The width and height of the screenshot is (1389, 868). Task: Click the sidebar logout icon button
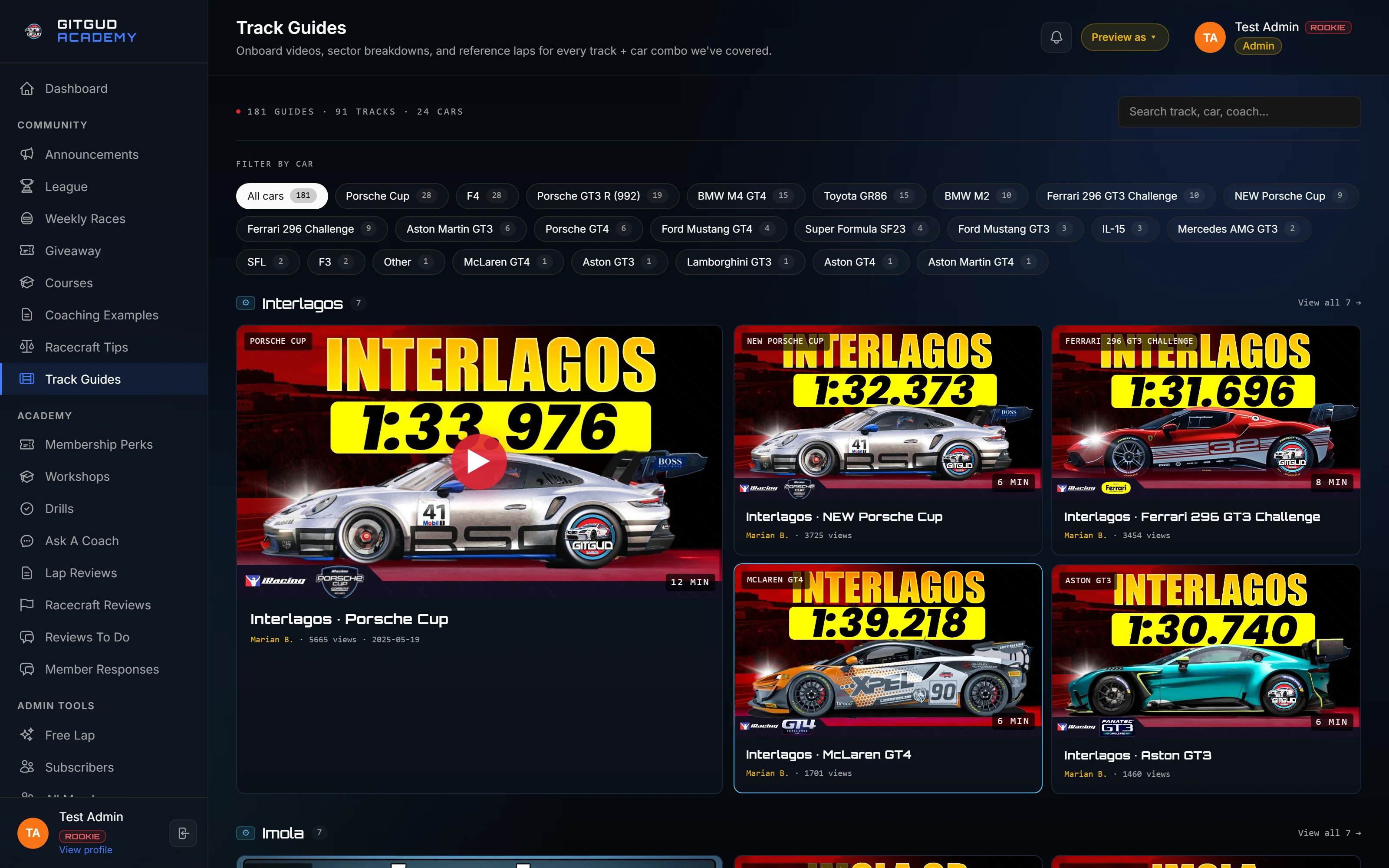tap(183, 833)
